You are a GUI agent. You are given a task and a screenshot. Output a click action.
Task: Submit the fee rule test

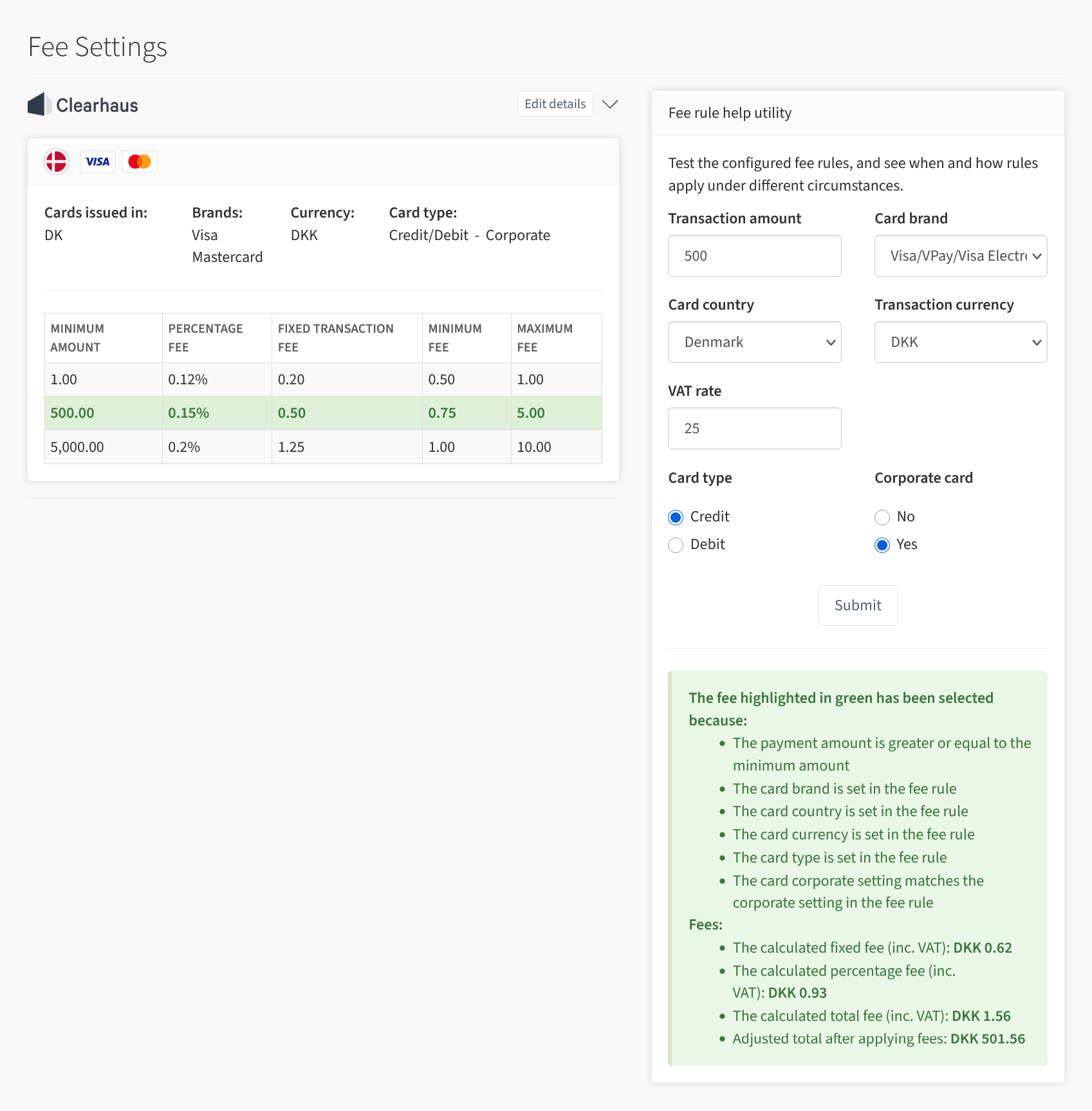[x=857, y=605]
